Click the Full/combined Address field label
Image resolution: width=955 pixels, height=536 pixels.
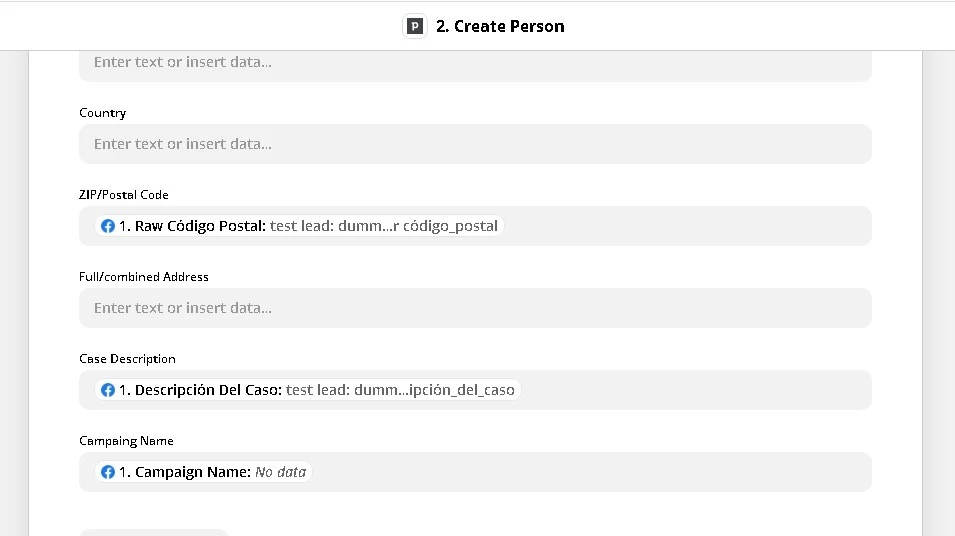click(x=144, y=277)
